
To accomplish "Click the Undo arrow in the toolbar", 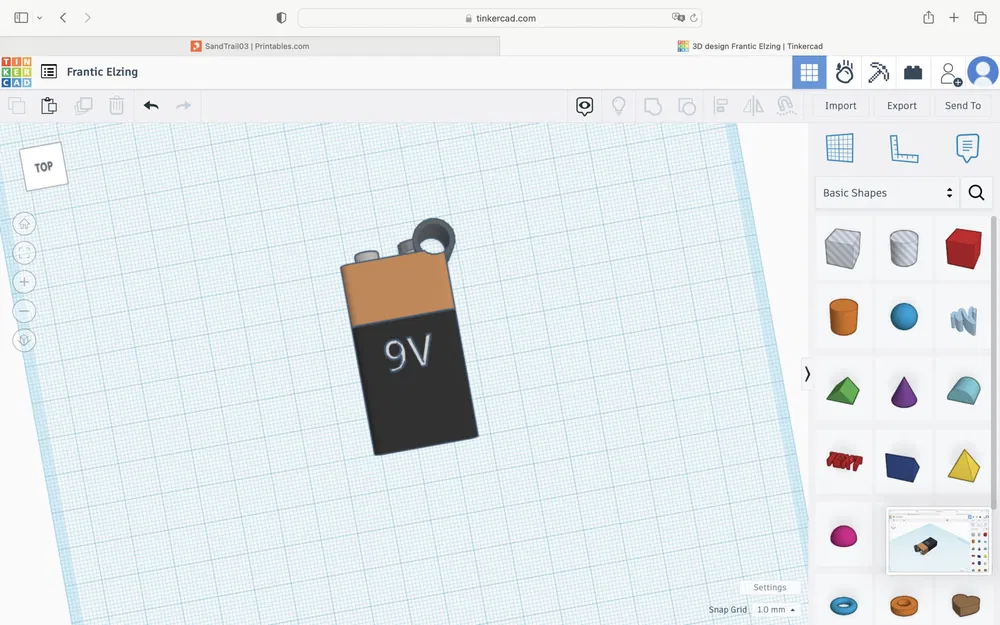I will click(151, 106).
